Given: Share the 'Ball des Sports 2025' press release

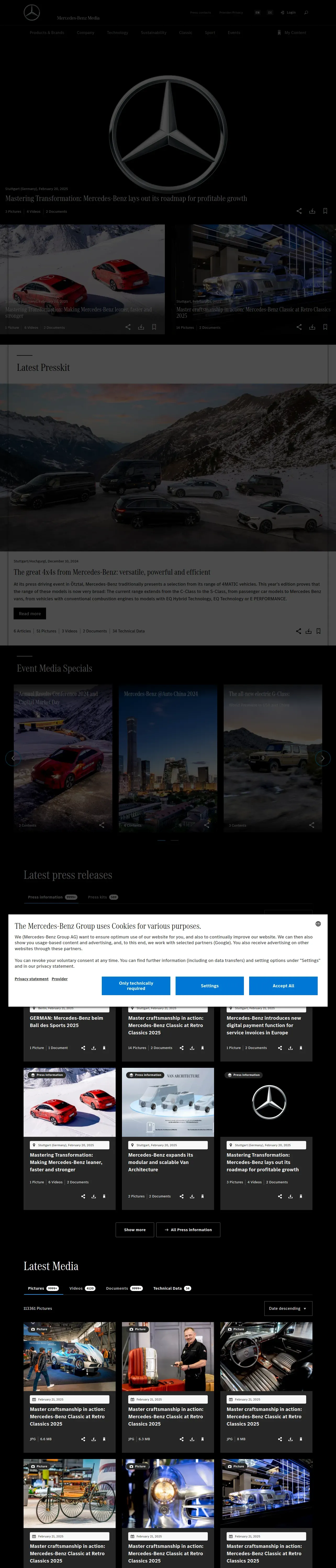Looking at the screenshot, I should 83,1048.
